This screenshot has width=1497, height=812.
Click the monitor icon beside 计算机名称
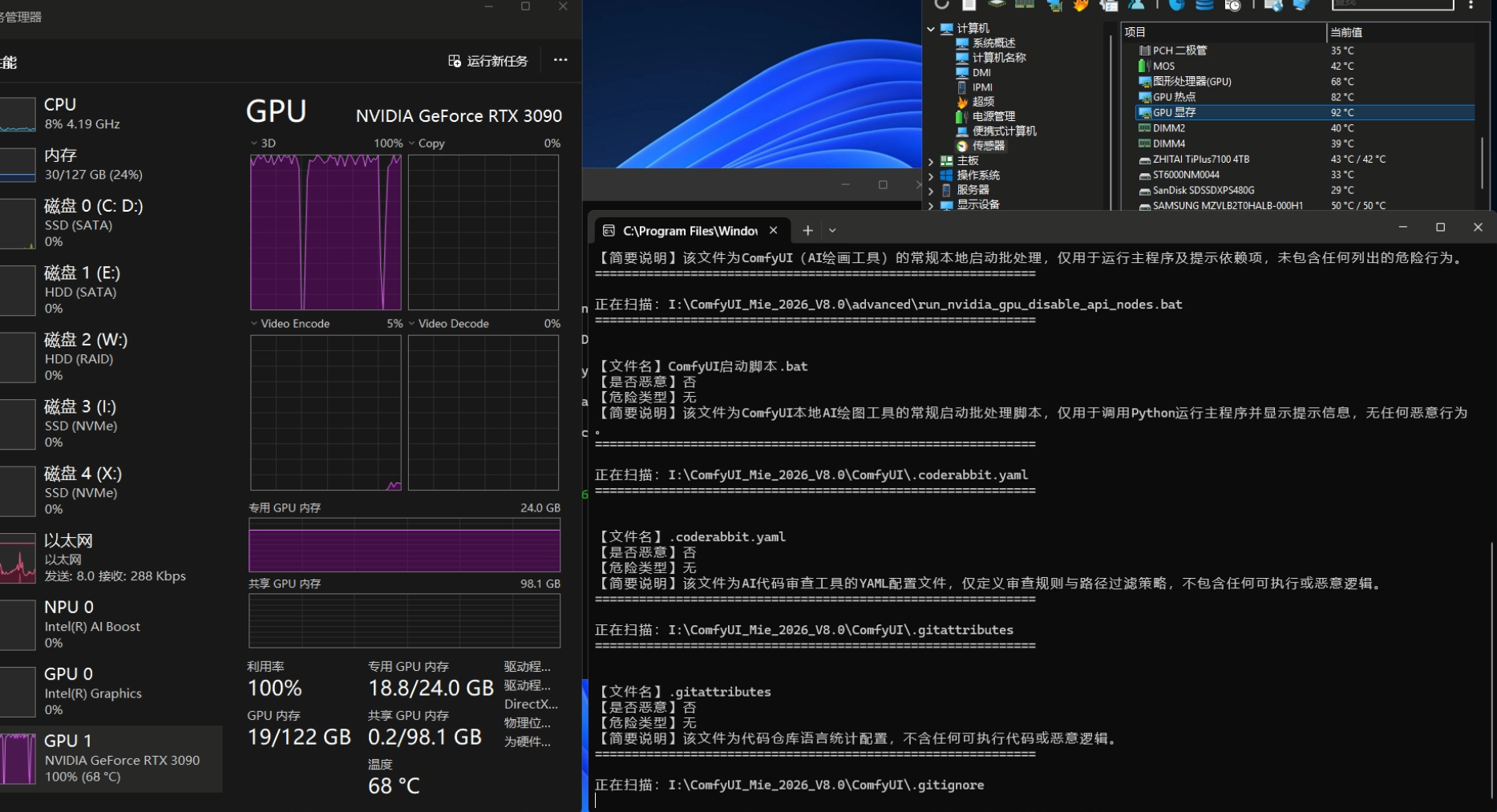point(962,58)
